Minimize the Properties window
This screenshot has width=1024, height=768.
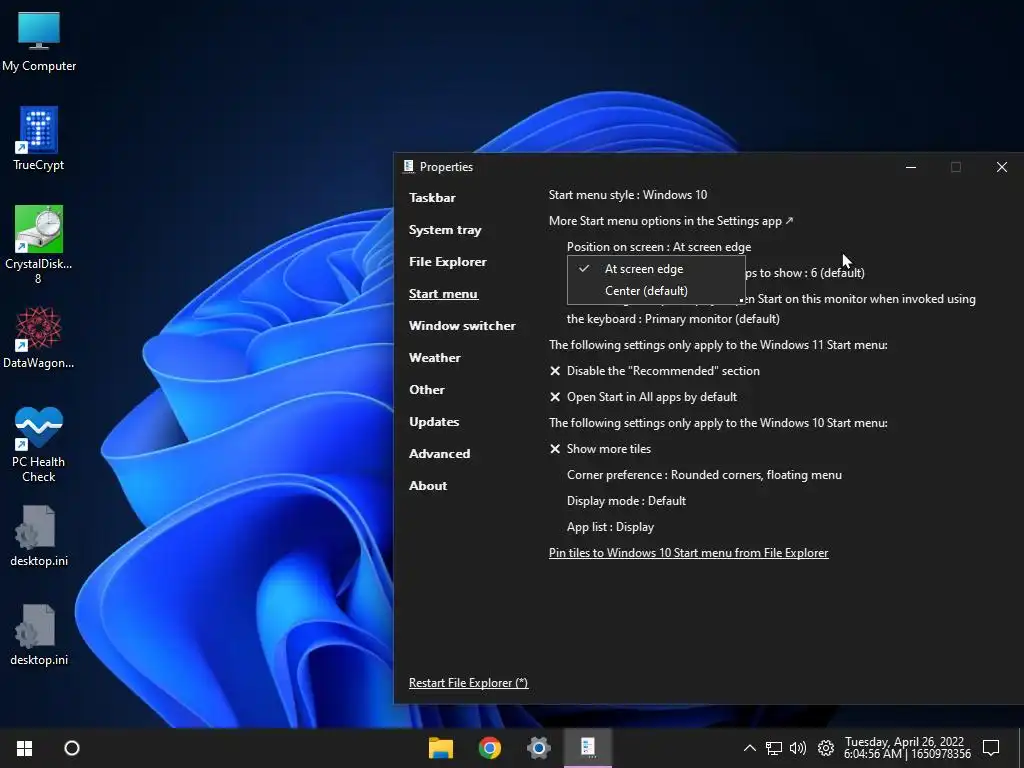click(x=911, y=167)
